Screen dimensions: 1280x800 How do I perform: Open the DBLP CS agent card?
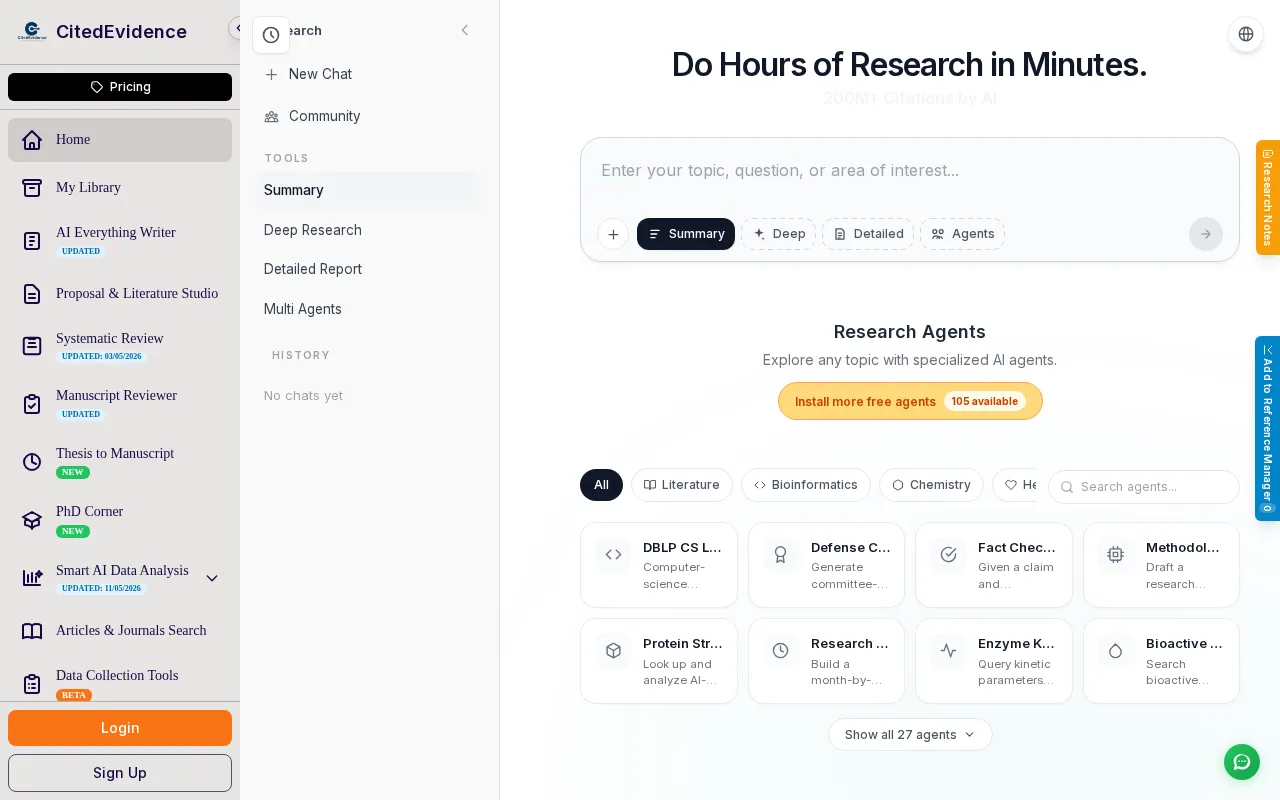tap(659, 565)
